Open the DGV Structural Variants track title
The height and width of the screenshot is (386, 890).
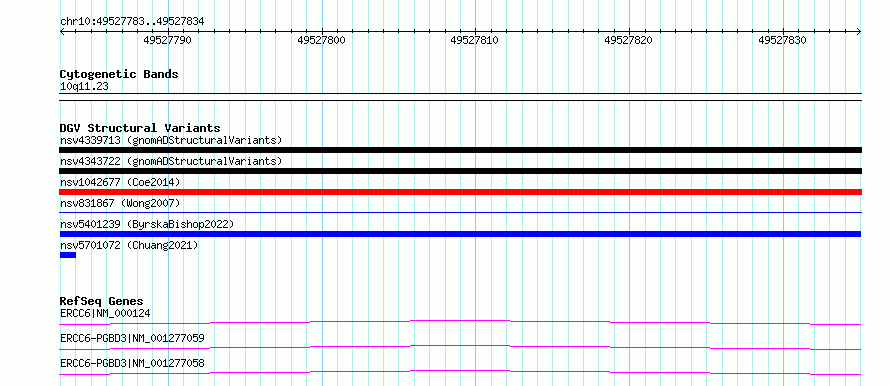coord(140,128)
